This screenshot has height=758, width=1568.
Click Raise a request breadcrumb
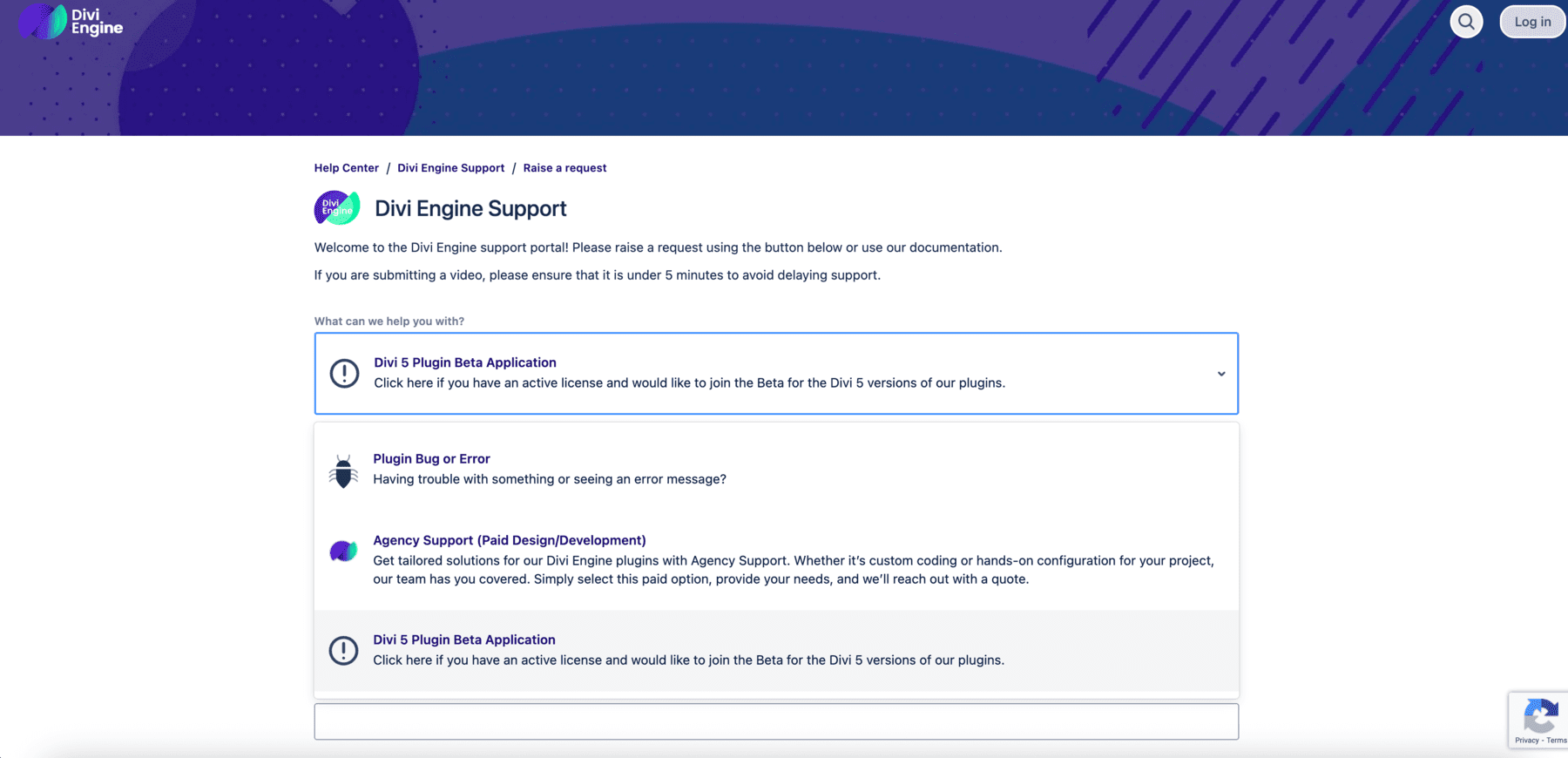[564, 168]
